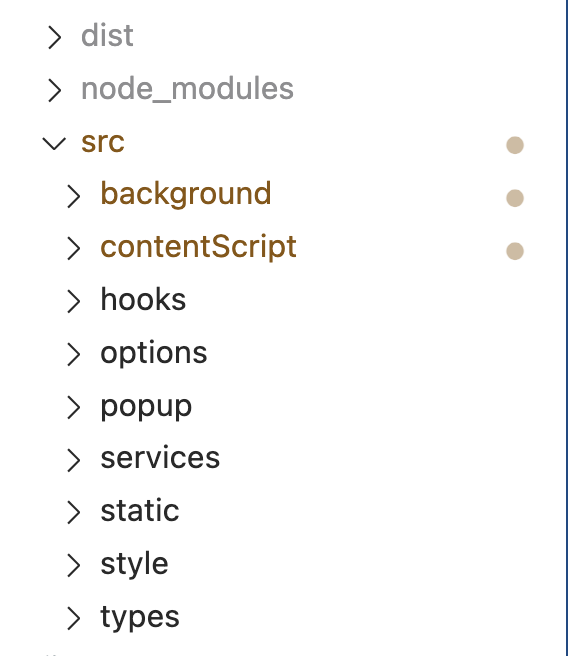Viewport: 574px width, 656px height.
Task: Select the dist folder
Action: click(108, 36)
